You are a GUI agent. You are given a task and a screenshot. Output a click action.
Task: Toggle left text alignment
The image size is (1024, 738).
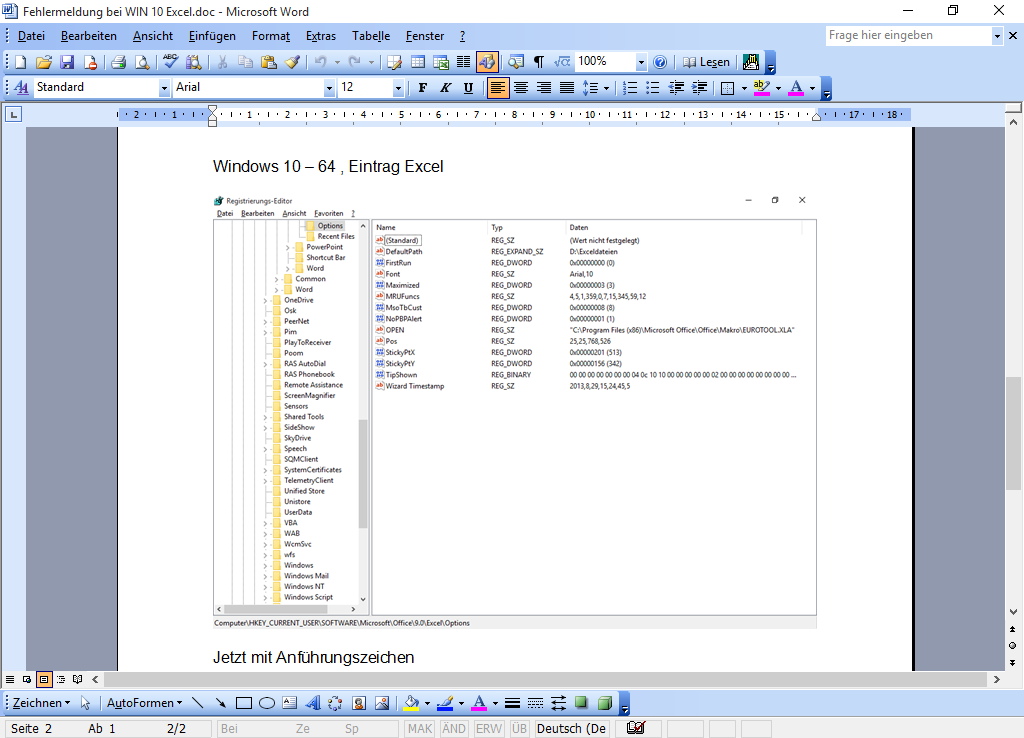[x=498, y=88]
